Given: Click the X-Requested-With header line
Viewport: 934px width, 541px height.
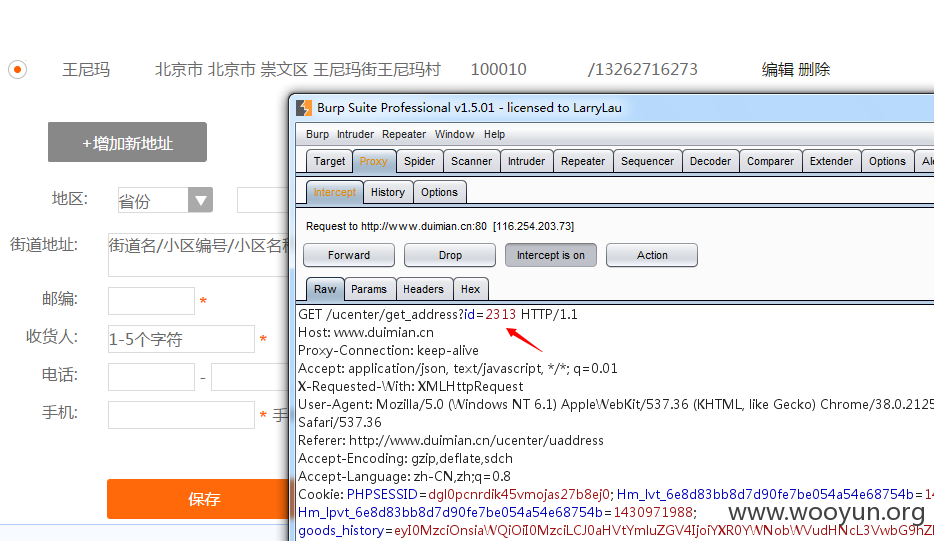Looking at the screenshot, I should [x=410, y=387].
